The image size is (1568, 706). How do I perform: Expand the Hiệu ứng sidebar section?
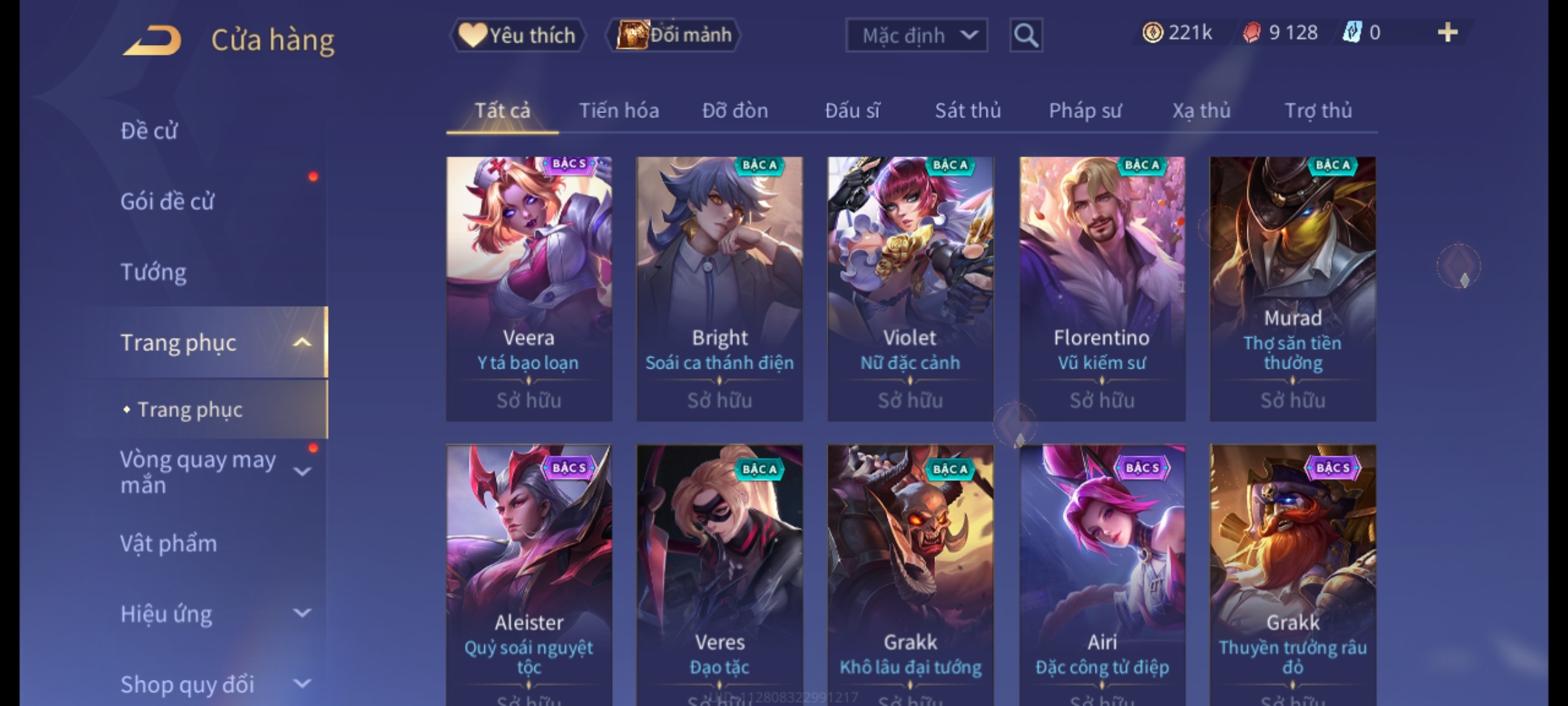coord(302,613)
